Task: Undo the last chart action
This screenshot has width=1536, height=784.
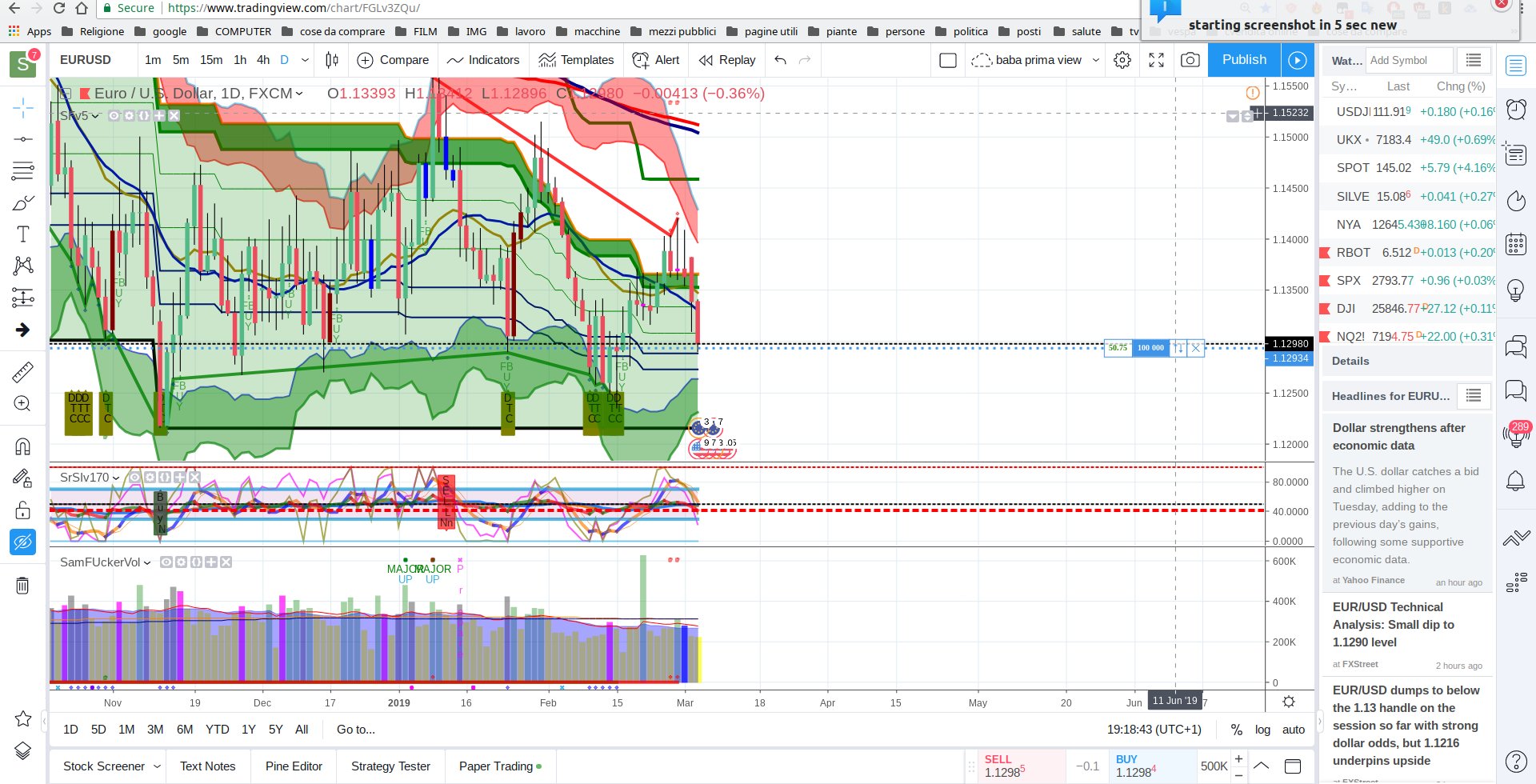Action: [781, 60]
